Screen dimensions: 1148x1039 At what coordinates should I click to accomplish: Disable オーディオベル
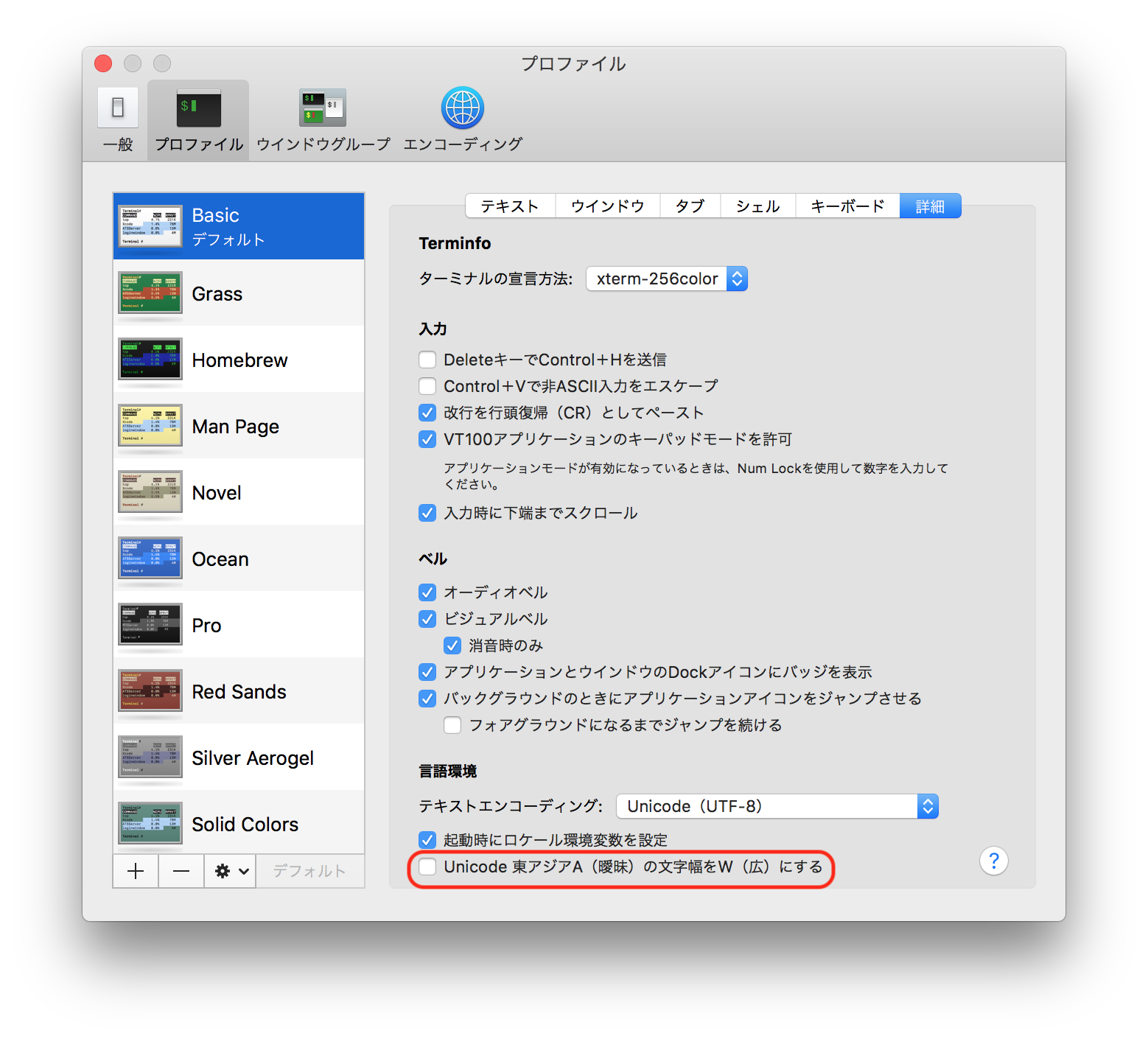tap(427, 592)
